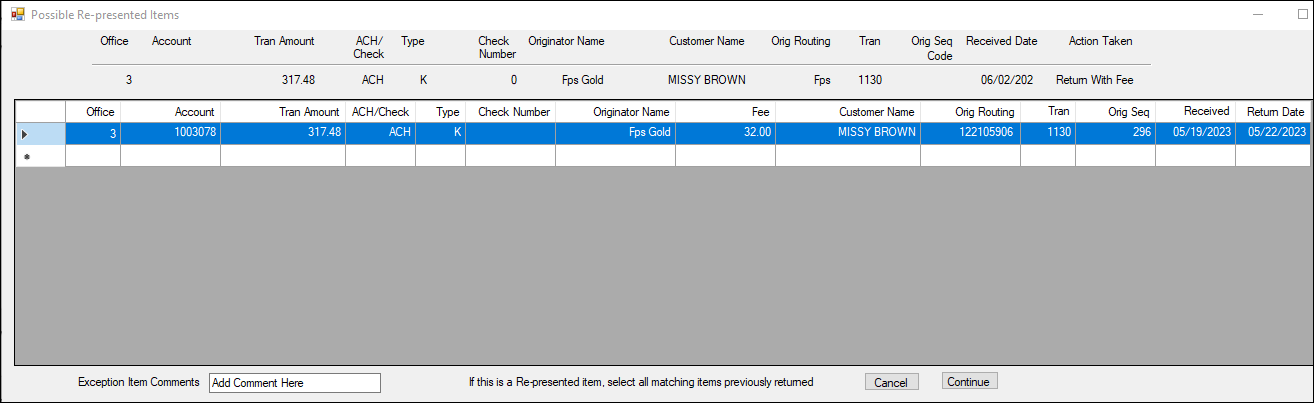The width and height of the screenshot is (1314, 403).
Task: Click the Orig Routing grid column header
Action: (970, 112)
